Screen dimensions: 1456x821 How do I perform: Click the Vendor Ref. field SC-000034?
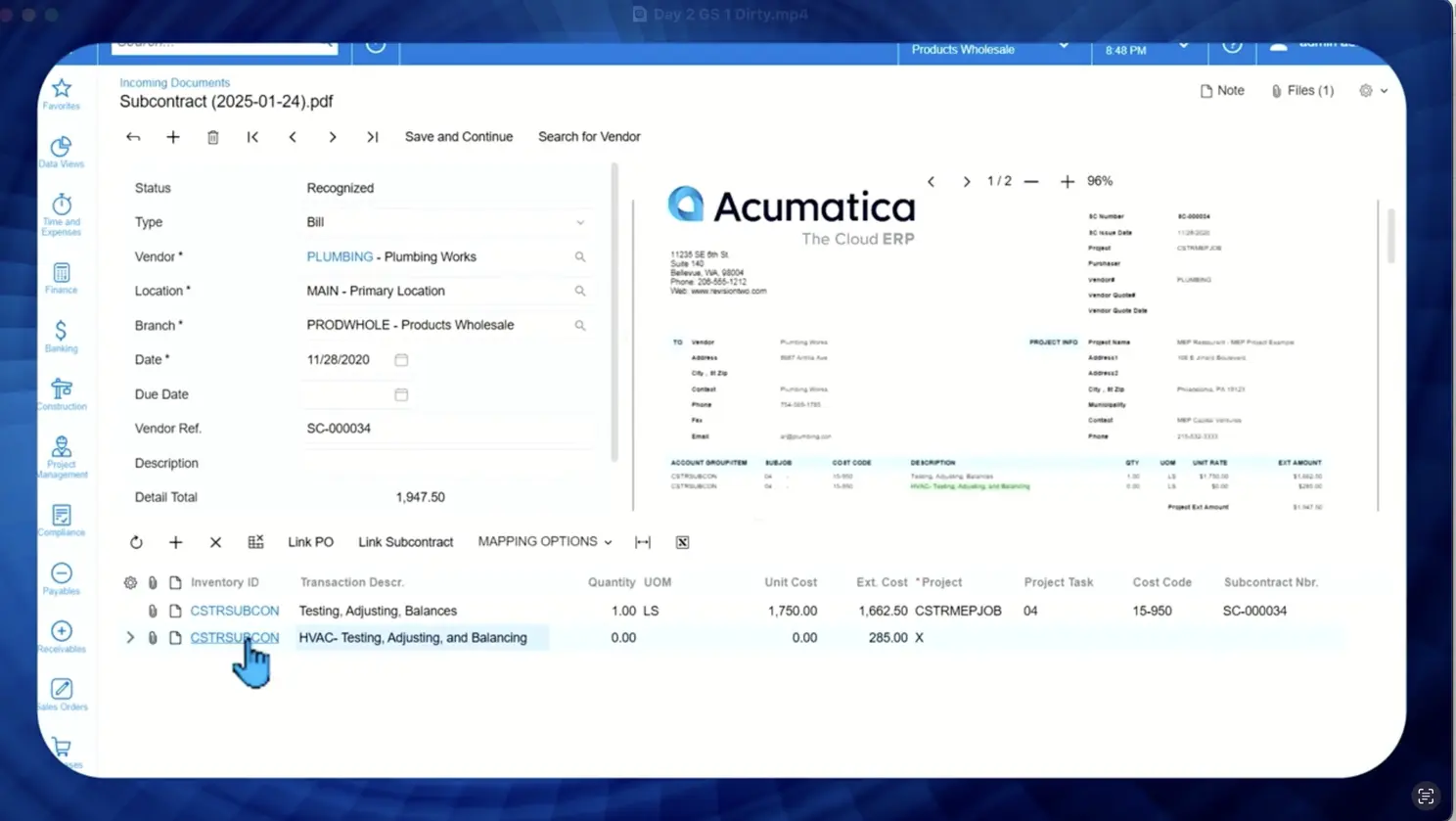pos(447,429)
